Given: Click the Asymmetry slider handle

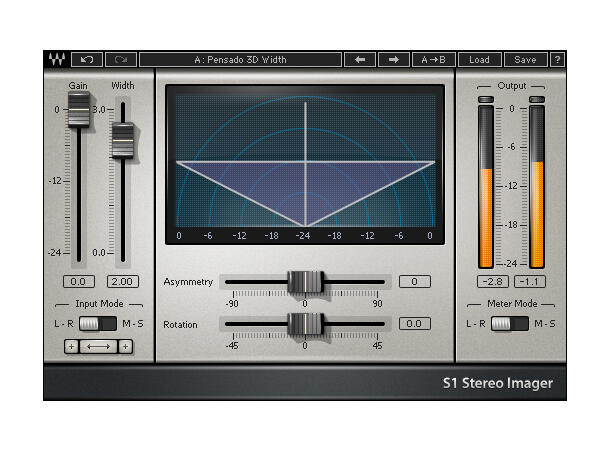Looking at the screenshot, I should [x=305, y=282].
